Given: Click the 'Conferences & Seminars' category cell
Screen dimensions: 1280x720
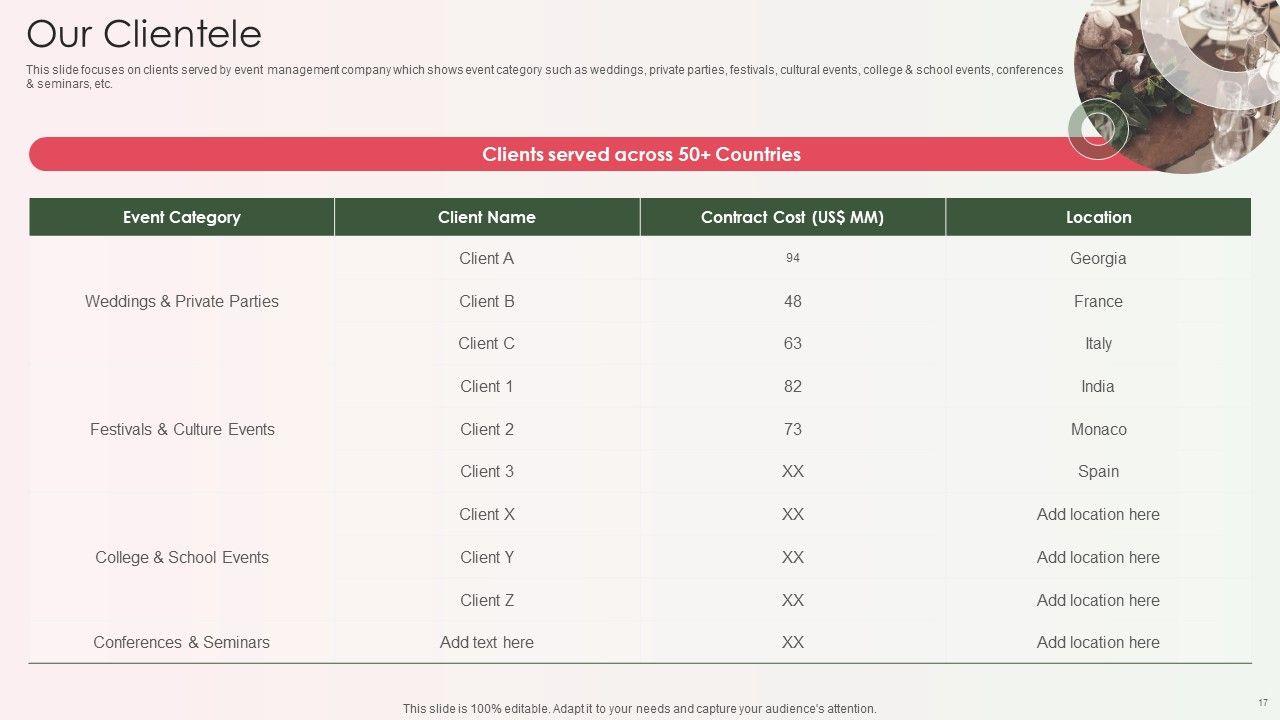Looking at the screenshot, I should click(x=182, y=642).
